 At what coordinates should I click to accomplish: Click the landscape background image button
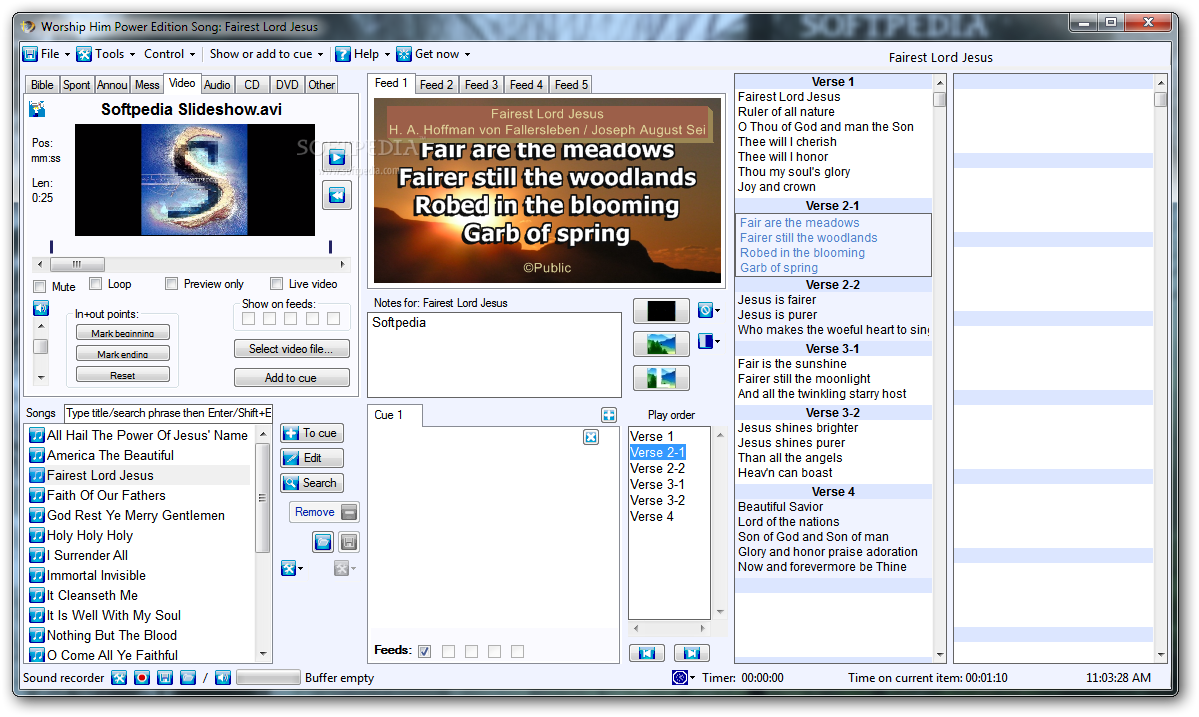[661, 344]
